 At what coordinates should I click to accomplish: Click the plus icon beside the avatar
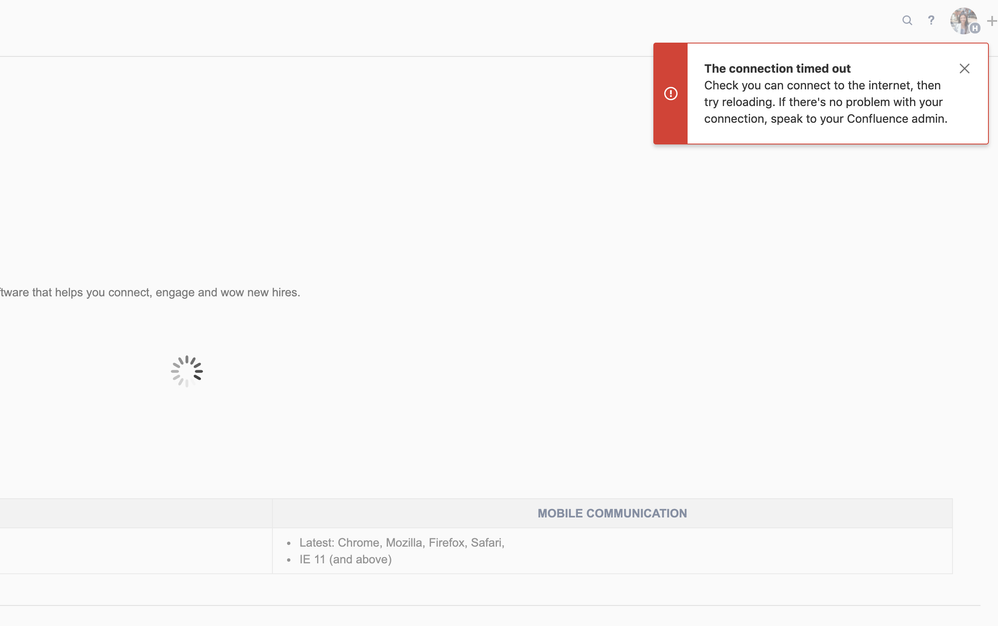[x=992, y=21]
